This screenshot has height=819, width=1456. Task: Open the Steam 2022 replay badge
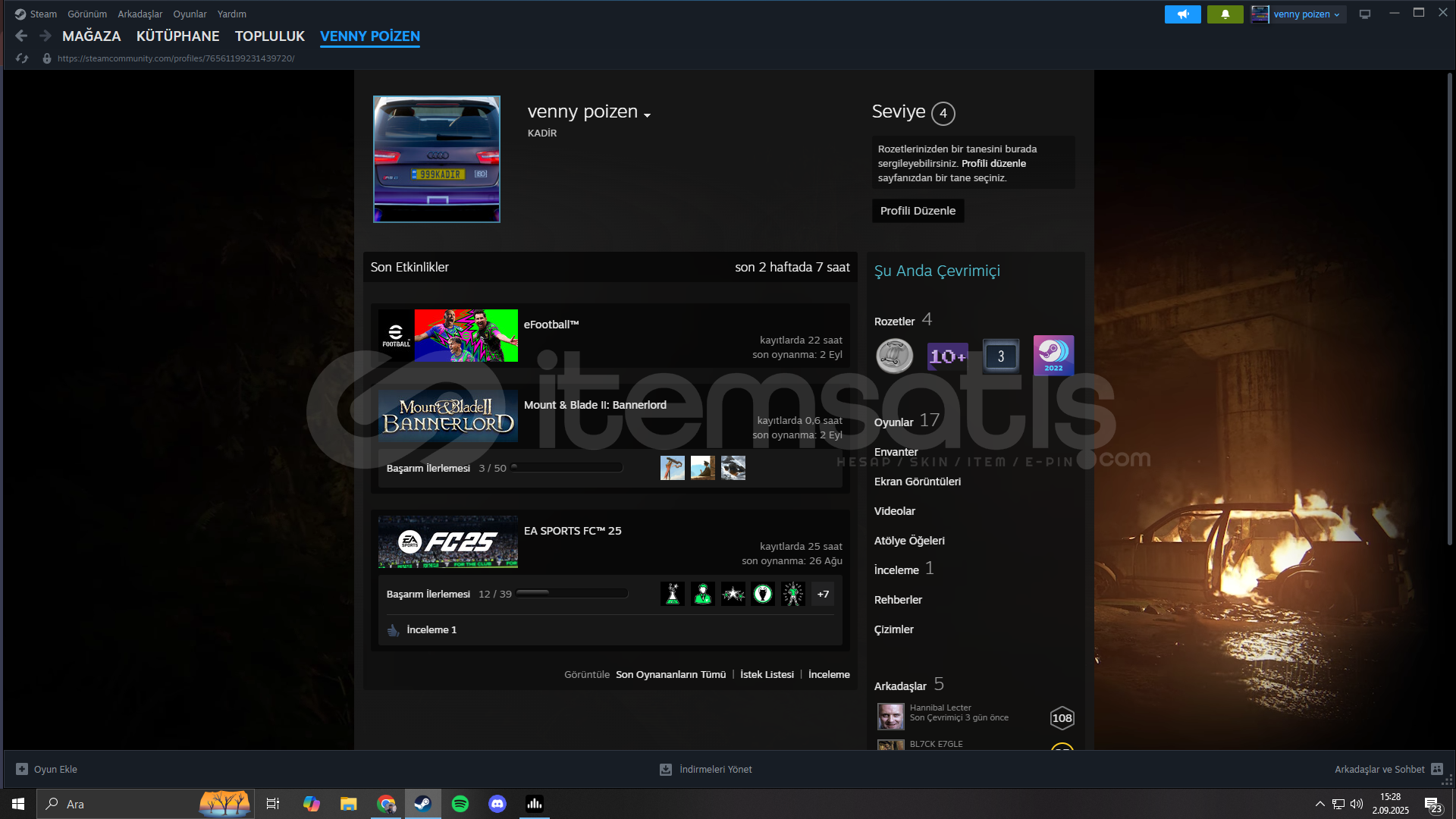point(1053,356)
